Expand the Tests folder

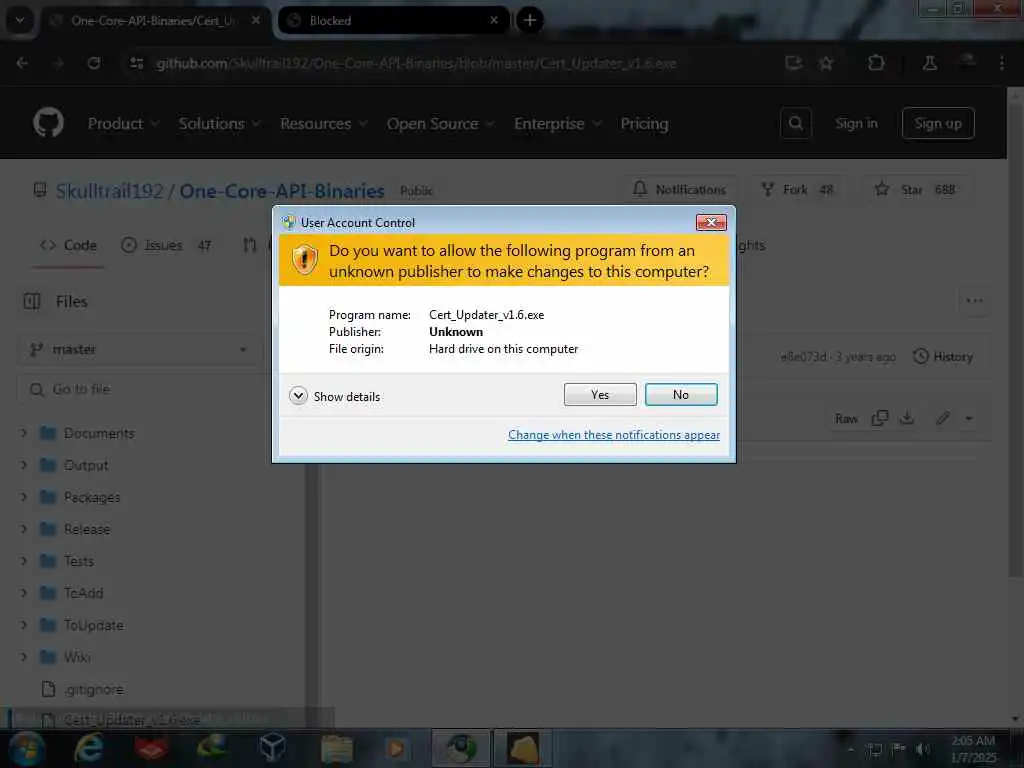(x=24, y=561)
